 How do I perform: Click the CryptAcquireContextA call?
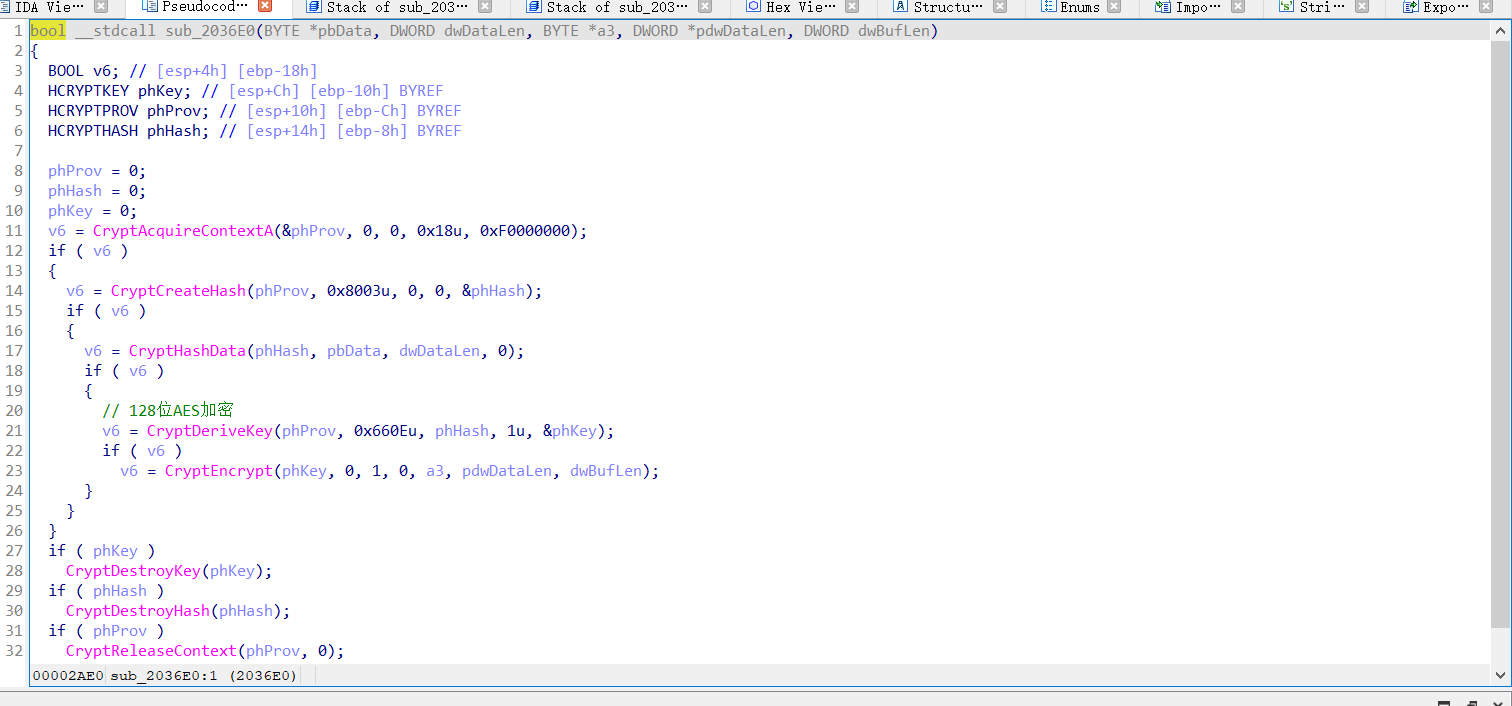[183, 231]
